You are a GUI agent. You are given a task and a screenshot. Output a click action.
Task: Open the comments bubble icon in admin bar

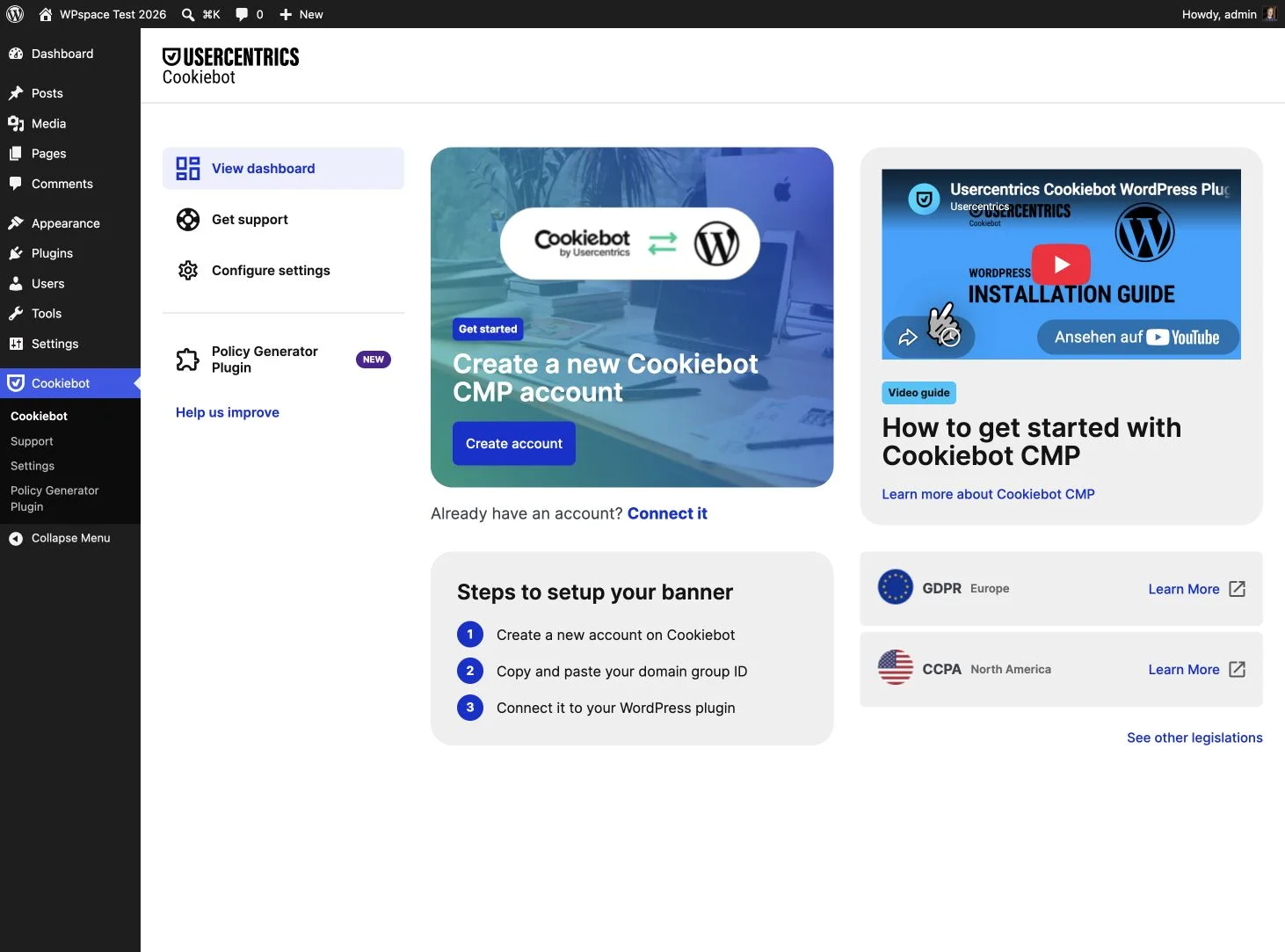(x=242, y=14)
